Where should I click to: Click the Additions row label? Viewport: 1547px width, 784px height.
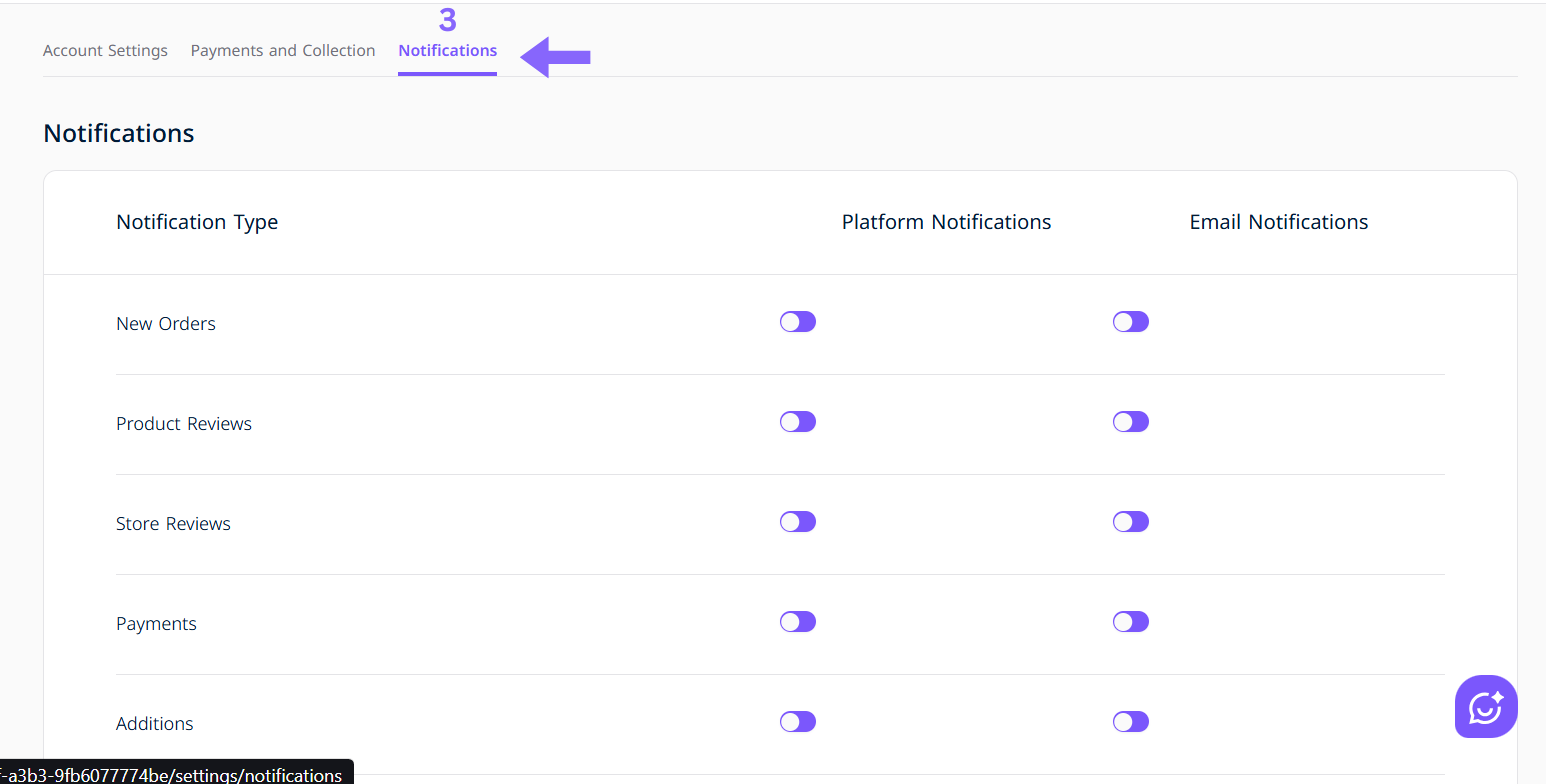point(155,723)
